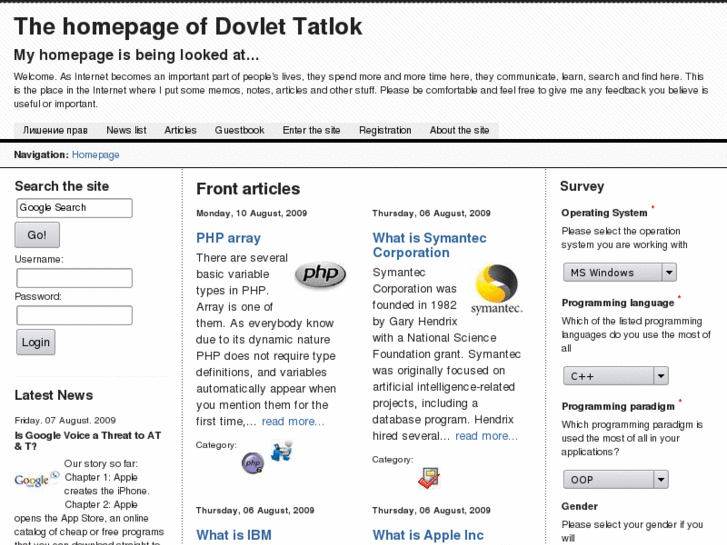Click the Symantec logo image
The width and height of the screenshot is (727, 545).
(x=496, y=289)
